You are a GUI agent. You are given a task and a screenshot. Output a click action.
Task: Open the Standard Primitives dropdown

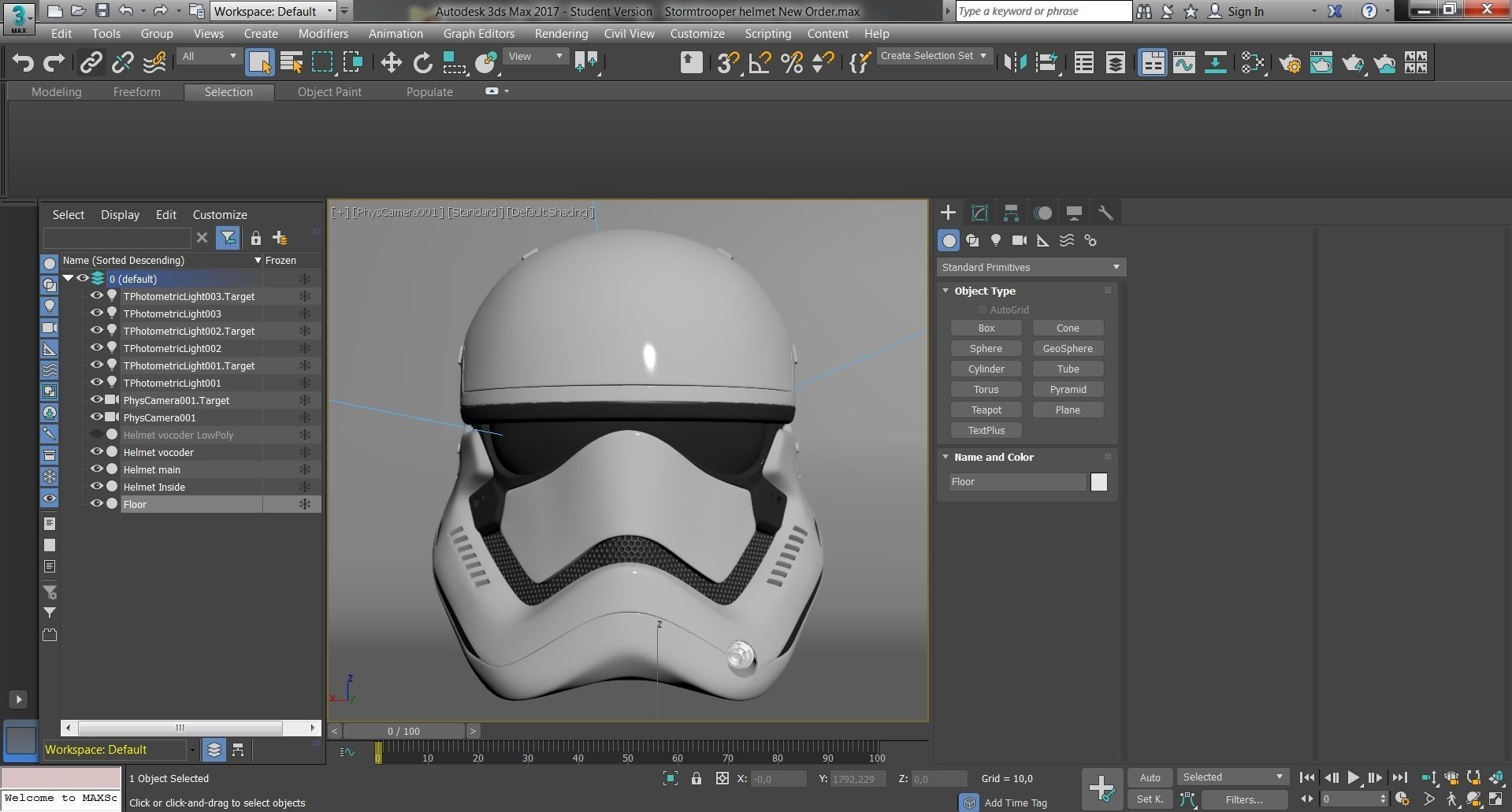(1031, 268)
